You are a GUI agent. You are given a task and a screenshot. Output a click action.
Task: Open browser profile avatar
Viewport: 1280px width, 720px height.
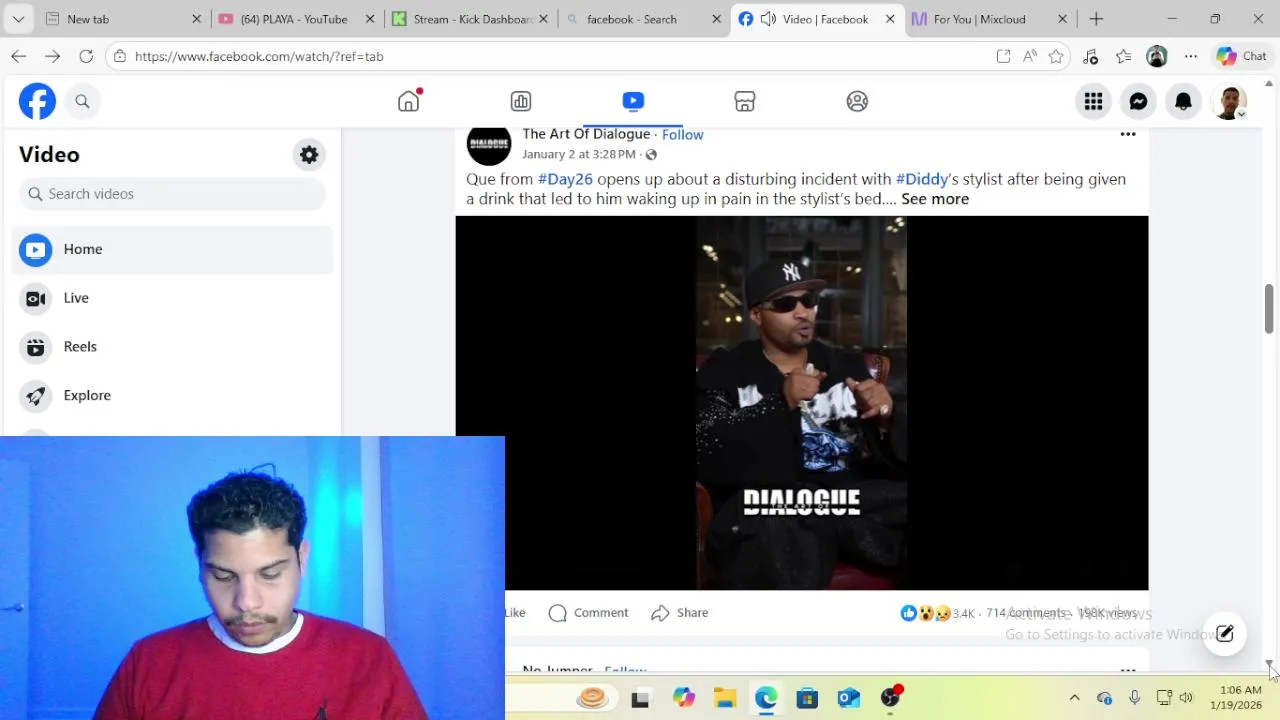point(1157,56)
